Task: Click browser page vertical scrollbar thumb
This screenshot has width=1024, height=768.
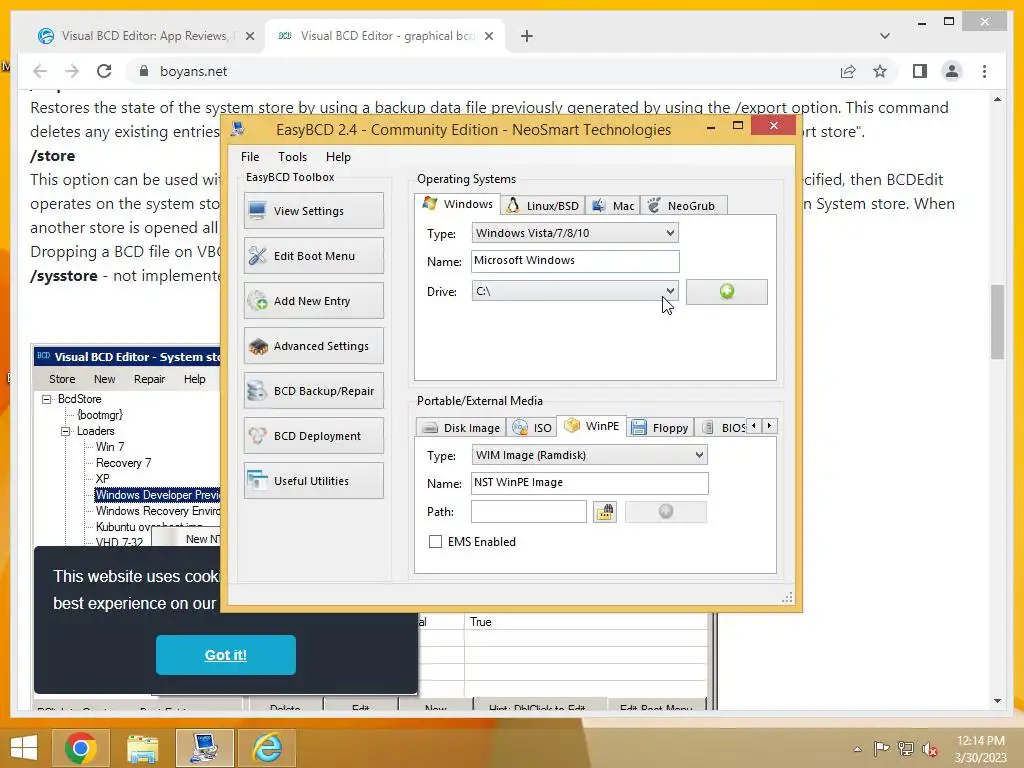Action: point(997,322)
